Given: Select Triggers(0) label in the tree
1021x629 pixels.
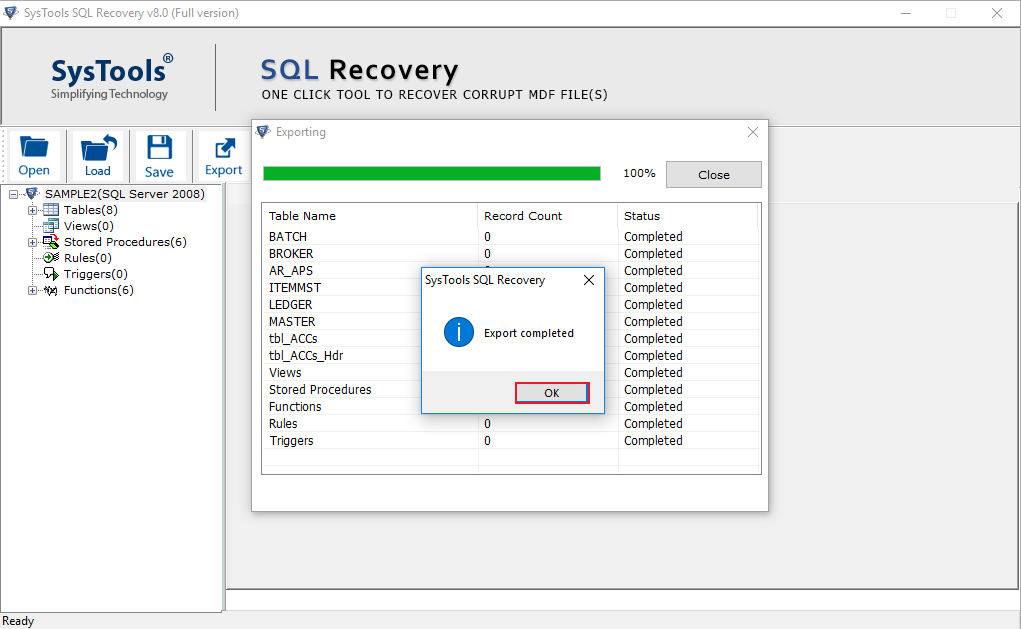Looking at the screenshot, I should [95, 273].
